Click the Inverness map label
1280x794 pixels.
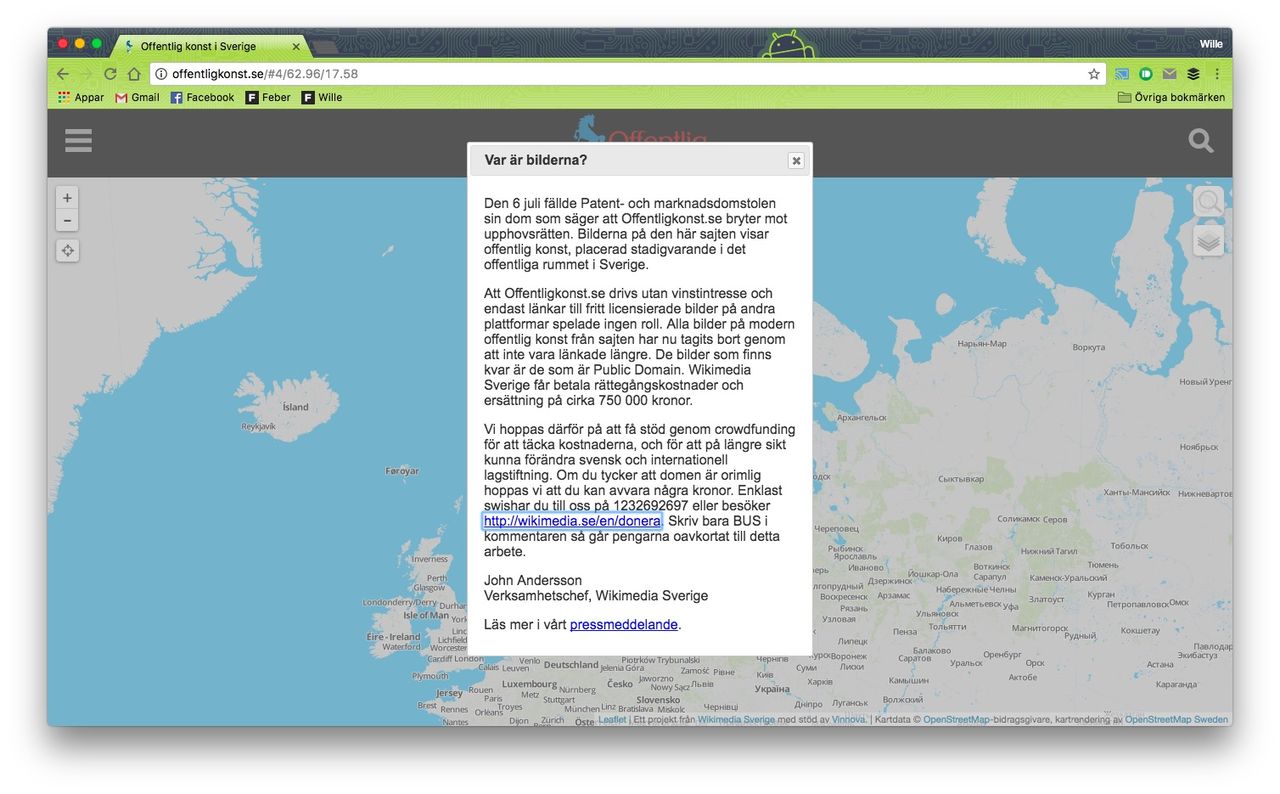coord(429,560)
